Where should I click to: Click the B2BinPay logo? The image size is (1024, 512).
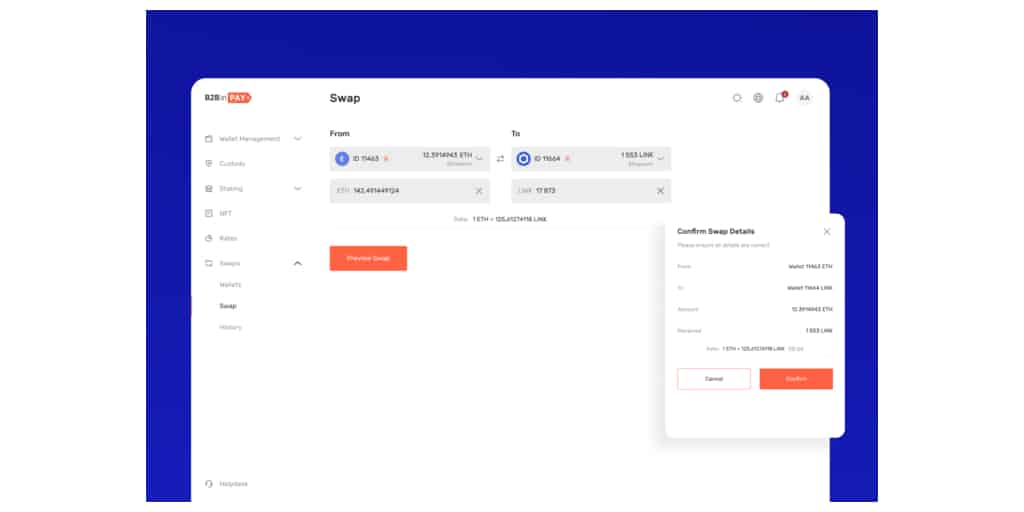[227, 98]
